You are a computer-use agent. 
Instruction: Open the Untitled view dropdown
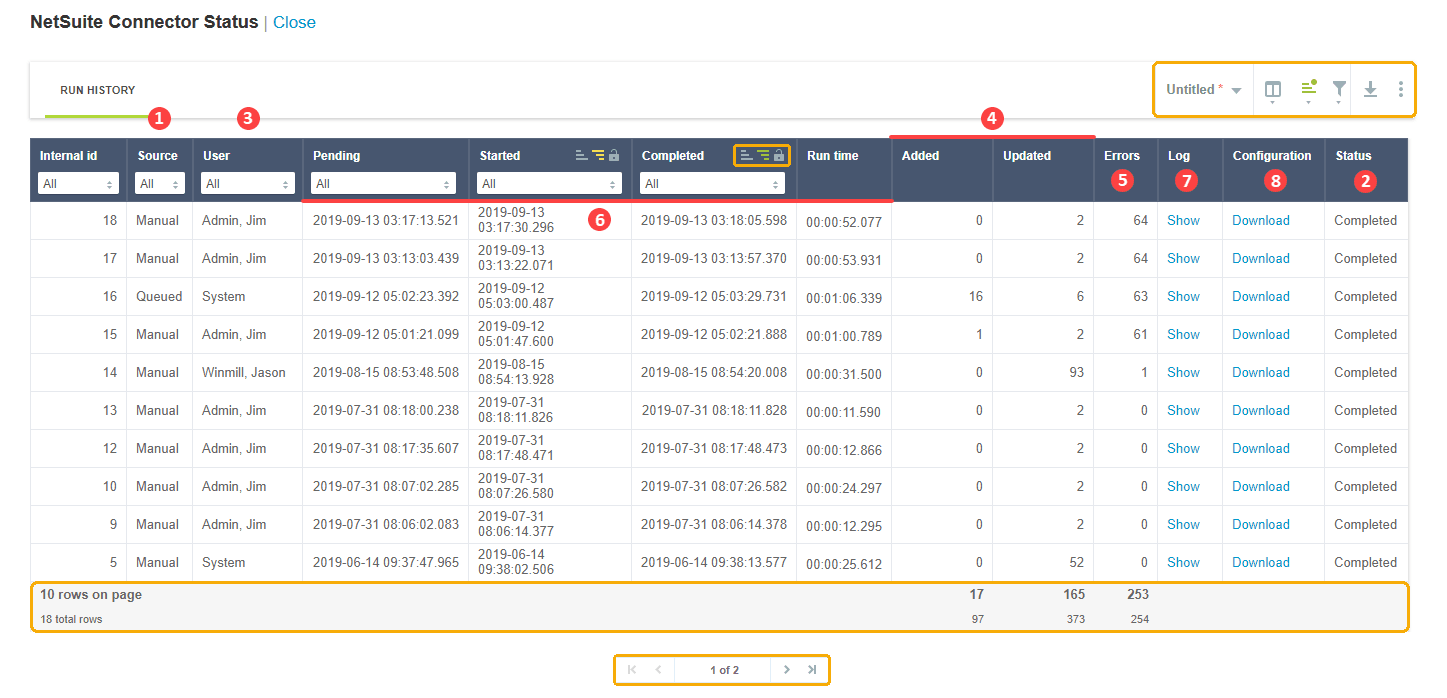pyautogui.click(x=1204, y=90)
